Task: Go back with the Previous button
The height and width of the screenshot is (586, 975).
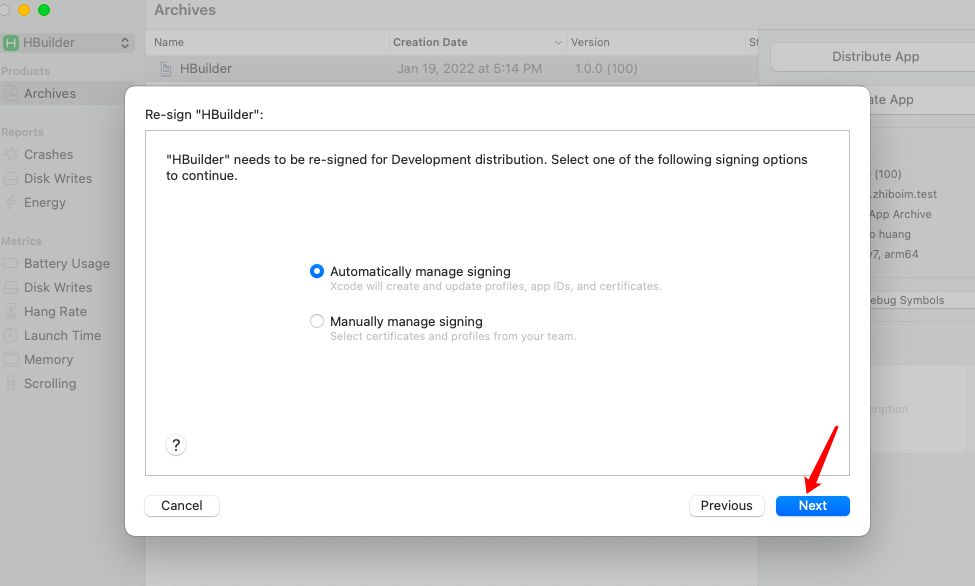Action: point(726,506)
